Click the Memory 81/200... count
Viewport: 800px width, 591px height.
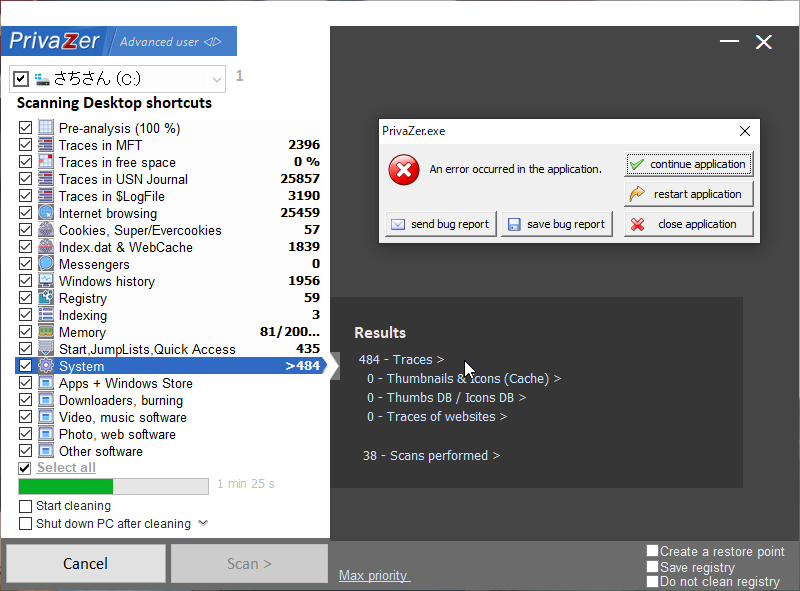point(290,332)
